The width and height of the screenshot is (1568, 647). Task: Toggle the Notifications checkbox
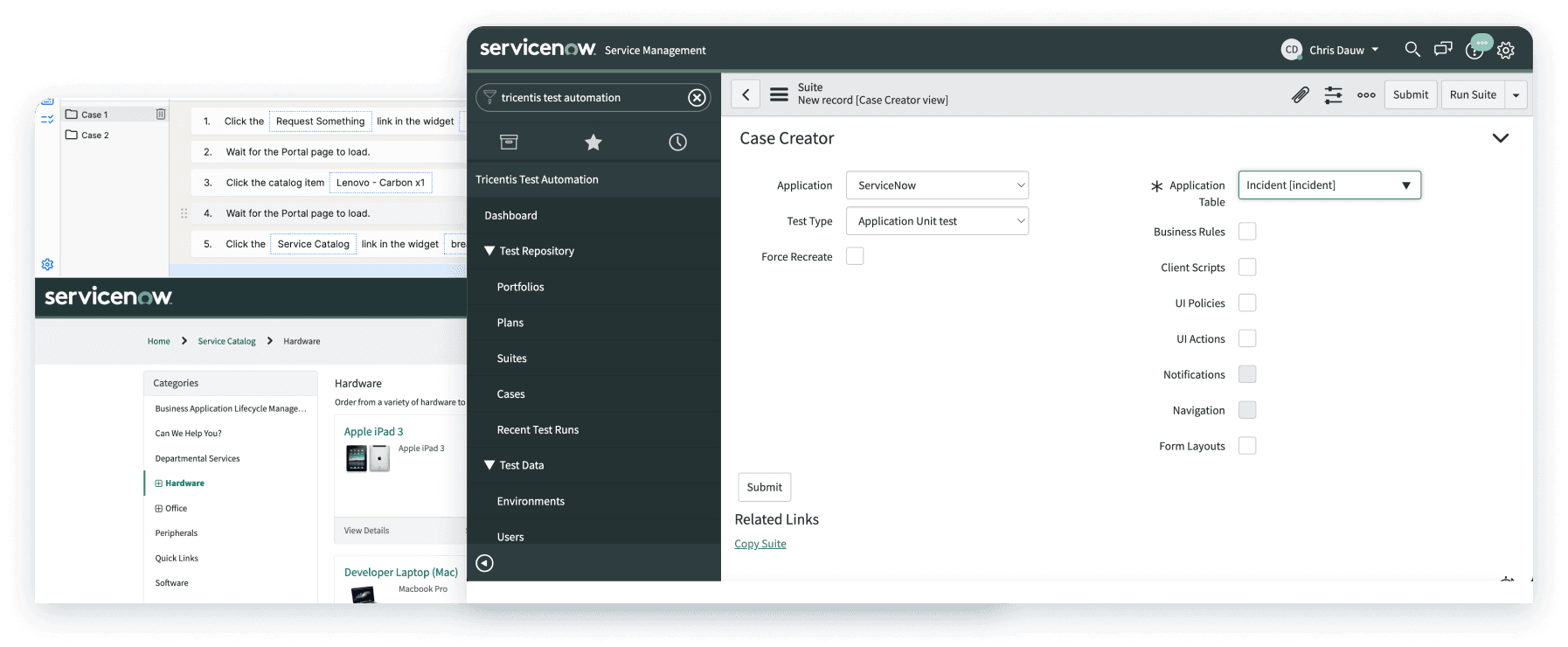[1247, 374]
